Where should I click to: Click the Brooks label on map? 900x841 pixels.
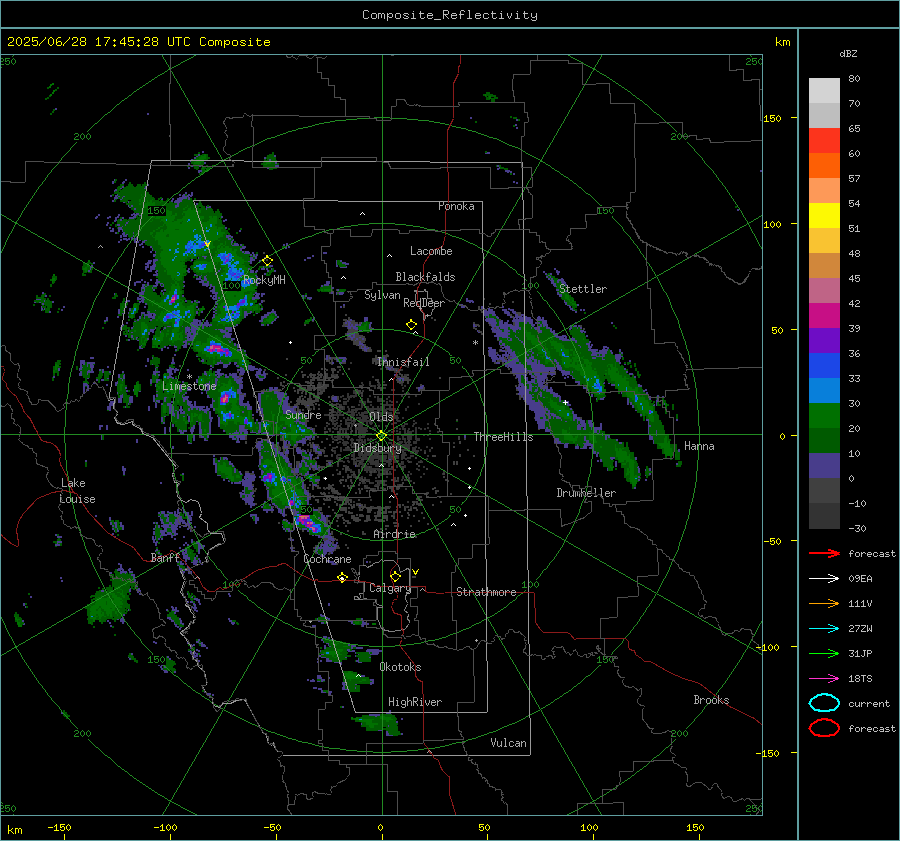tap(711, 700)
